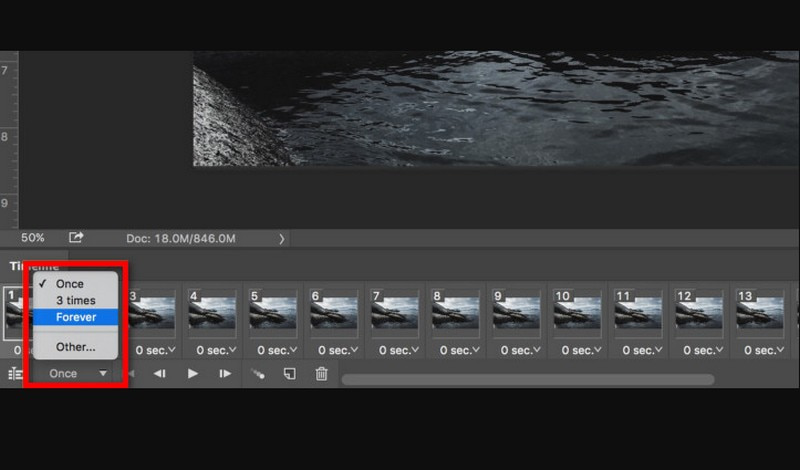Click the timeline horizontal scrollbar
This screenshot has width=800, height=470.
click(x=528, y=379)
